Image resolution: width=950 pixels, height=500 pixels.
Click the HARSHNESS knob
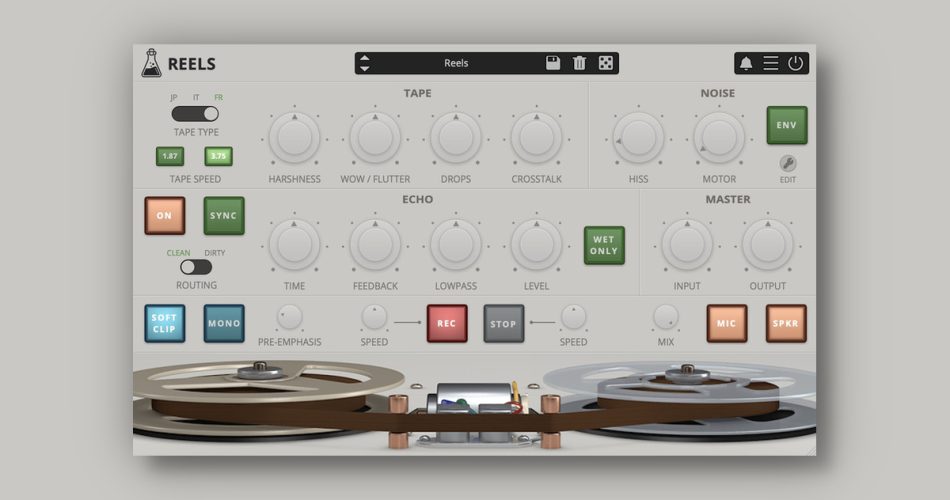(294, 139)
